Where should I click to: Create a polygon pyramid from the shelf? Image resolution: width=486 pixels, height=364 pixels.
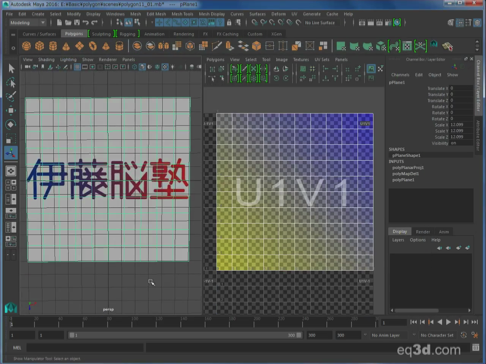pos(106,46)
